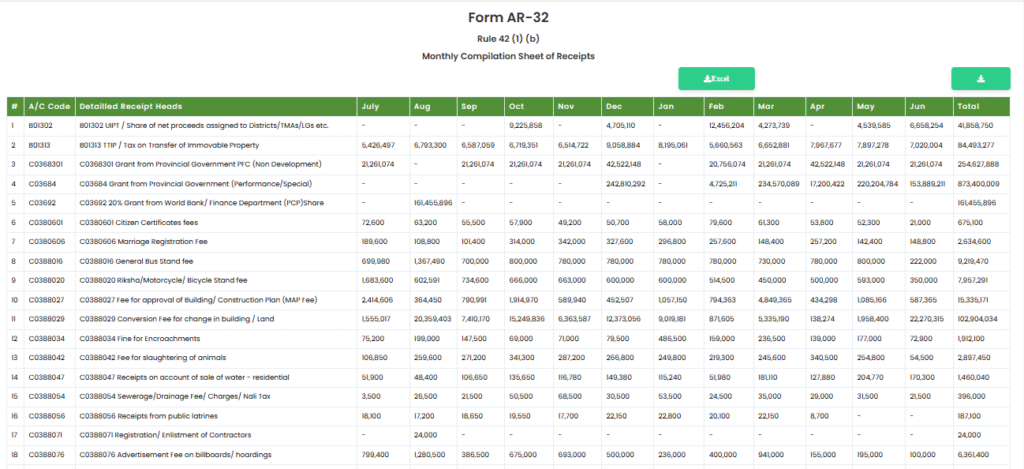Viewport: 1024px width, 469px height.
Task: Click the # column header
Action: pyautogui.click(x=14, y=106)
